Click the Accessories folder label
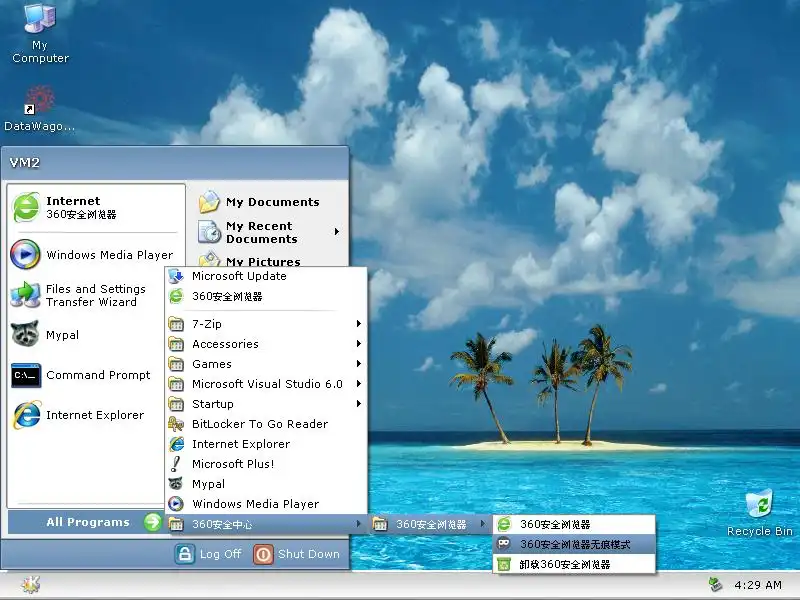The width and height of the screenshot is (800, 600). tap(225, 344)
